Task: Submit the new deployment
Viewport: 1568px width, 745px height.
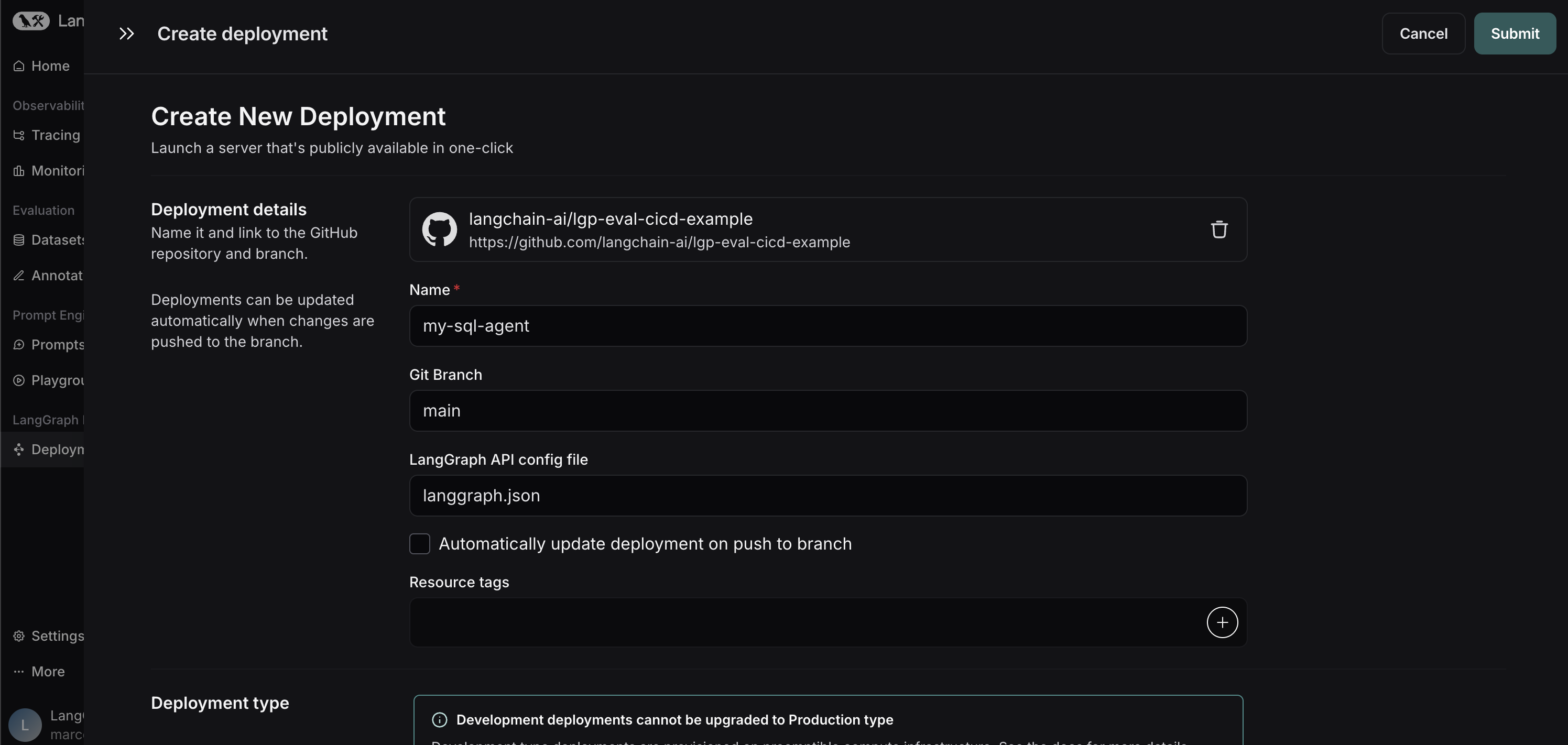Action: click(1515, 34)
